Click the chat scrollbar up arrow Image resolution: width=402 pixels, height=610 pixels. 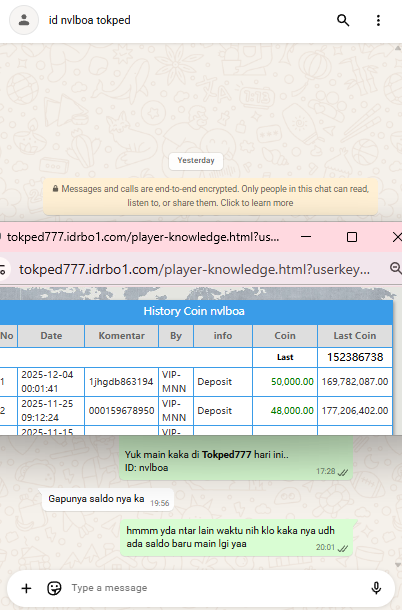(x=398, y=49)
